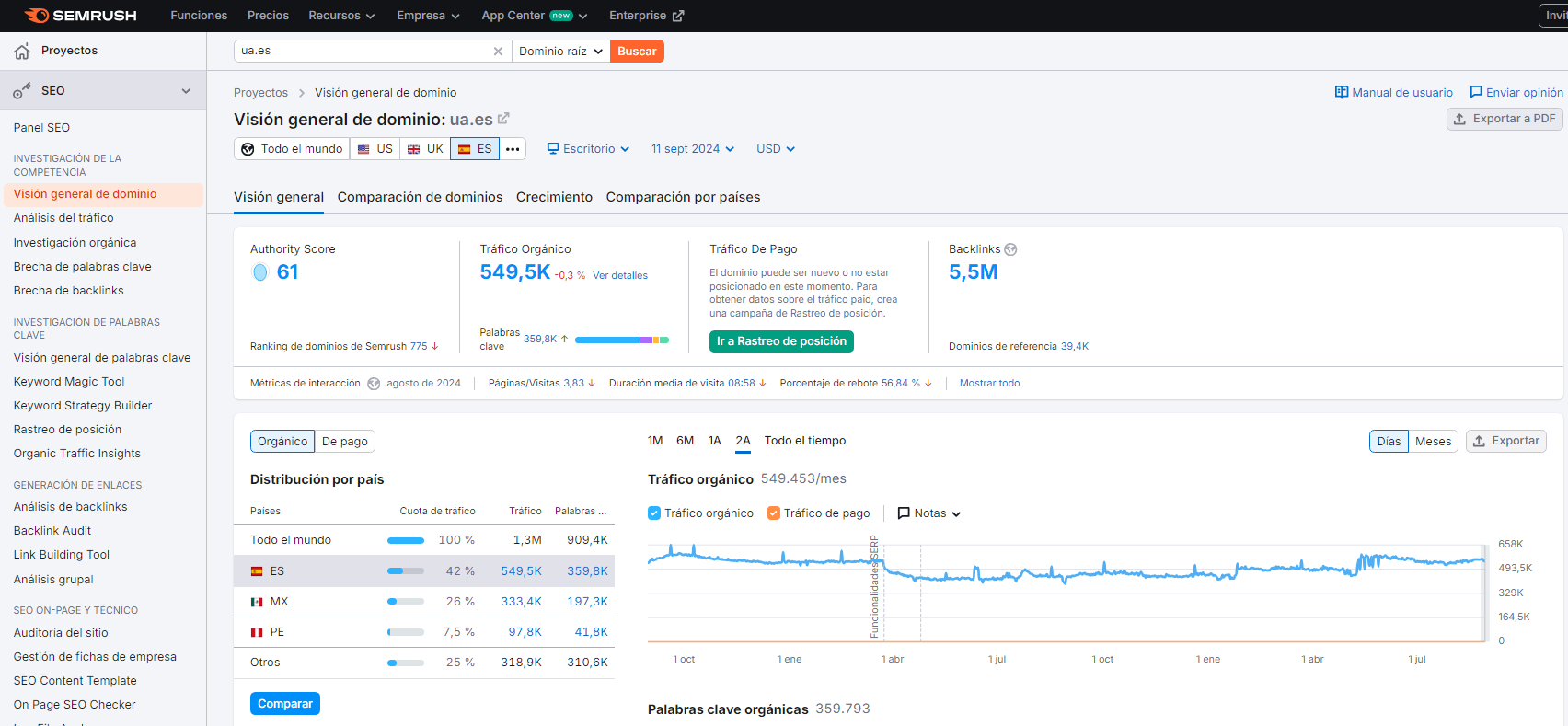Click the Semrush logo icon
Viewport: 1568px width, 726px height.
tap(37, 16)
